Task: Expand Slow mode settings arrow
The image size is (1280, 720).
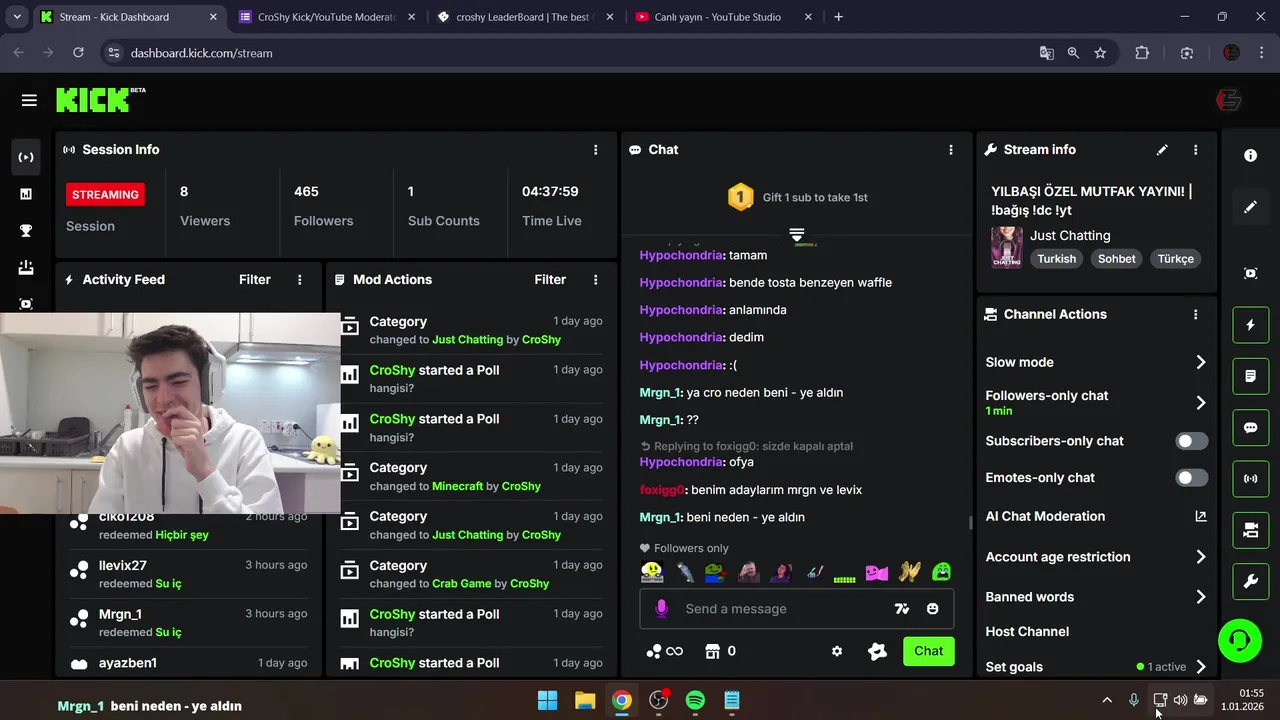Action: point(1201,362)
